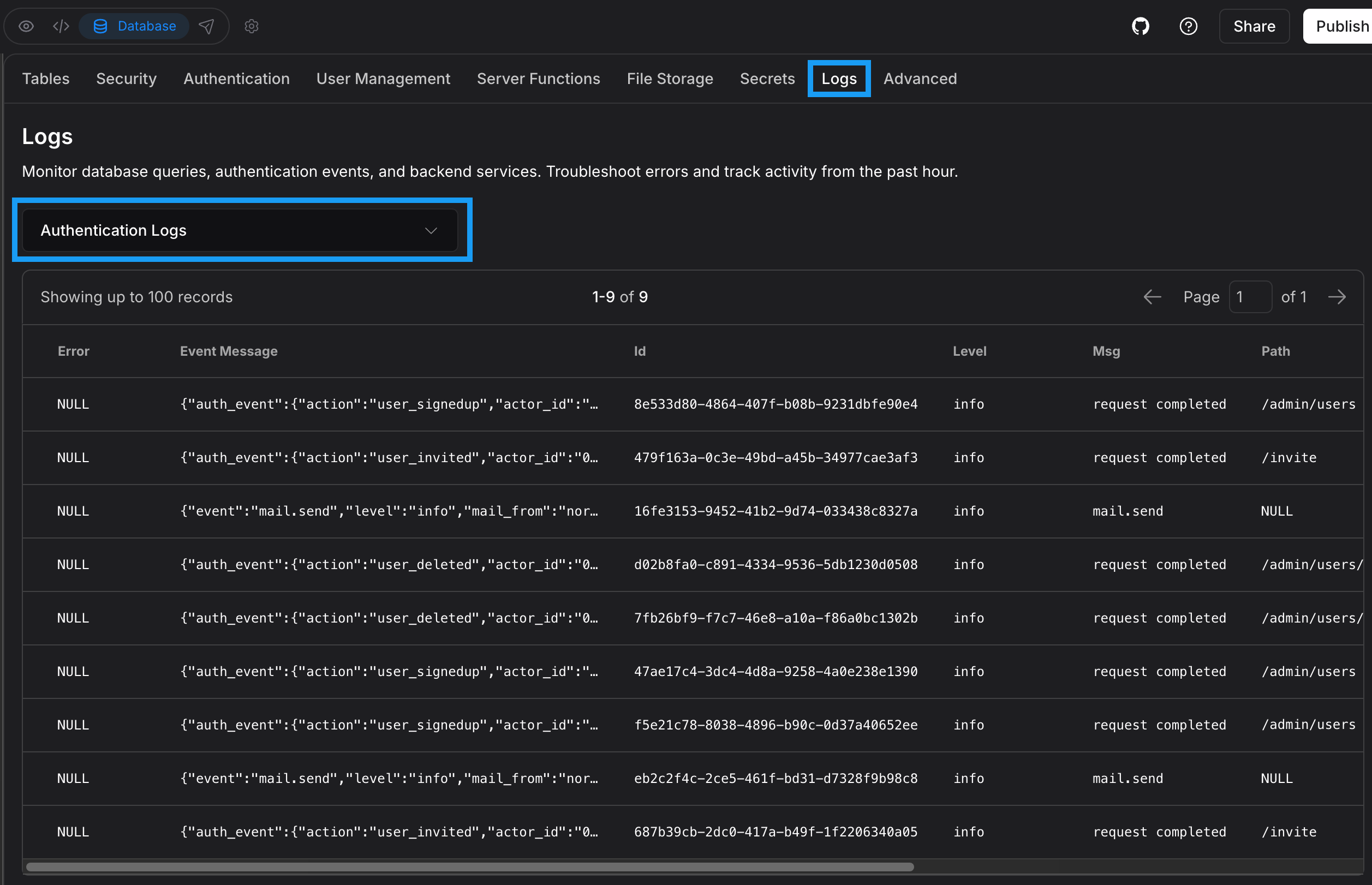Click NULL error cell in row 8e533d80
Screen dimensions: 1372x885
pos(73,404)
